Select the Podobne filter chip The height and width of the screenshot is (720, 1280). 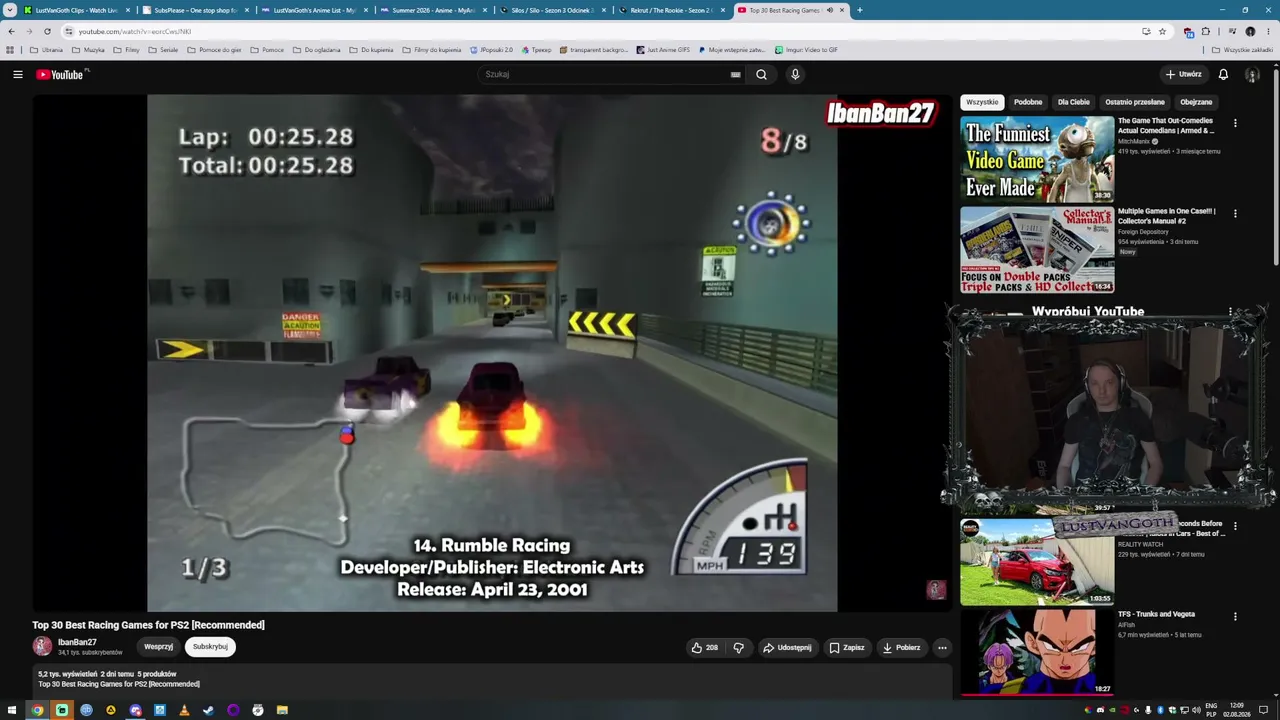(1028, 102)
